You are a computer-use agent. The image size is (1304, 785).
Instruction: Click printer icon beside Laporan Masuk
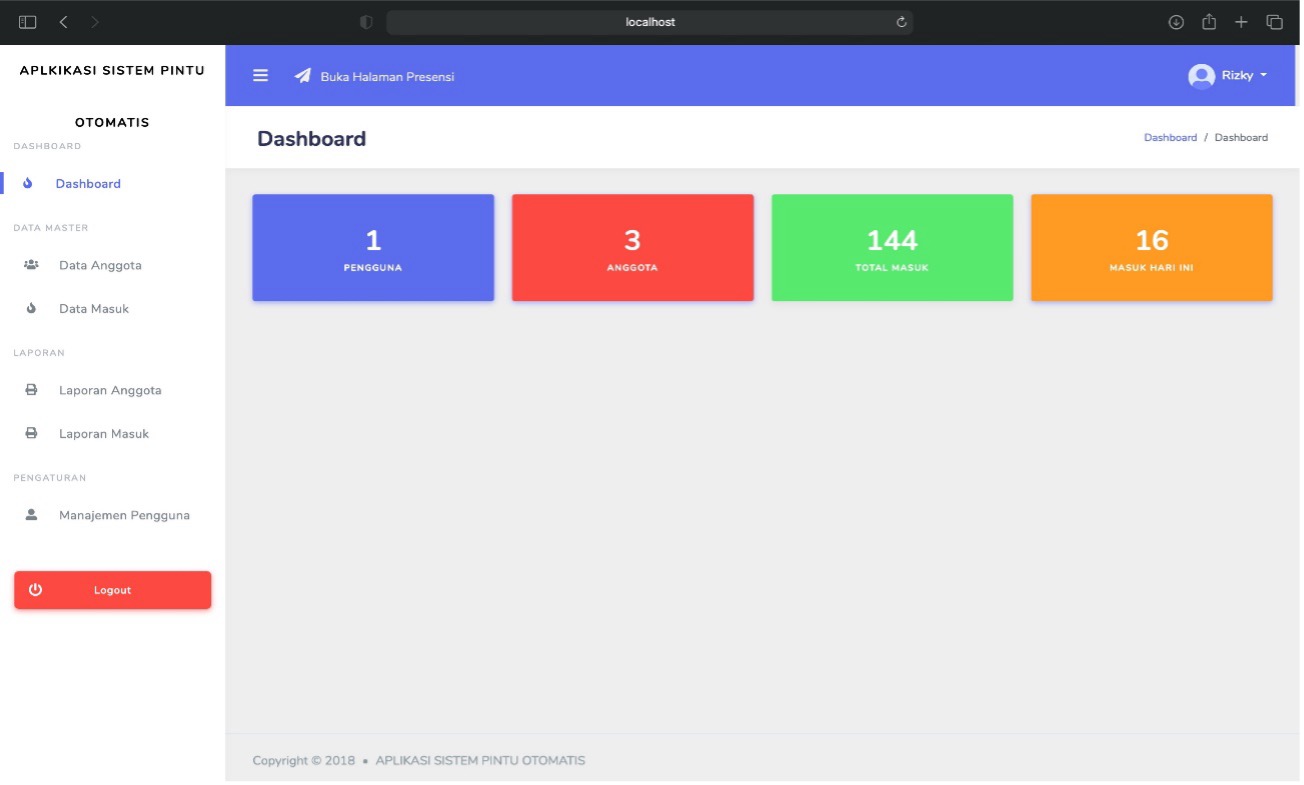click(31, 434)
